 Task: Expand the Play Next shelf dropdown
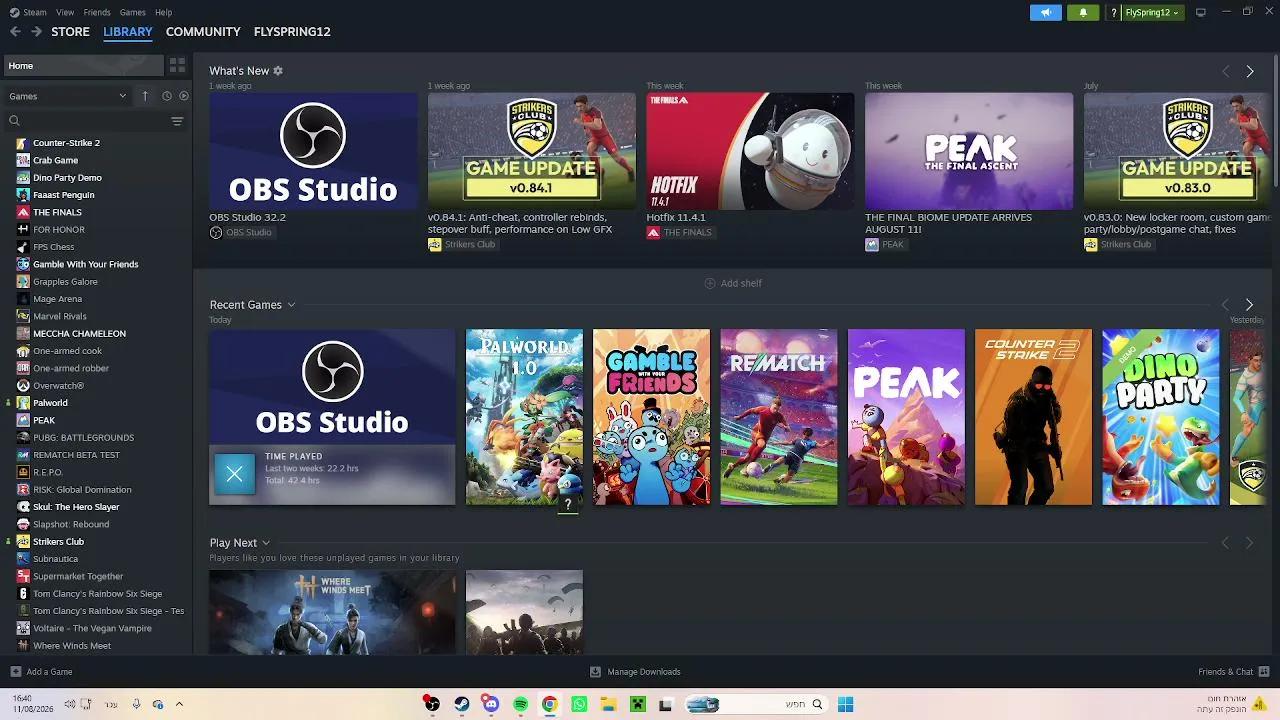(x=266, y=543)
